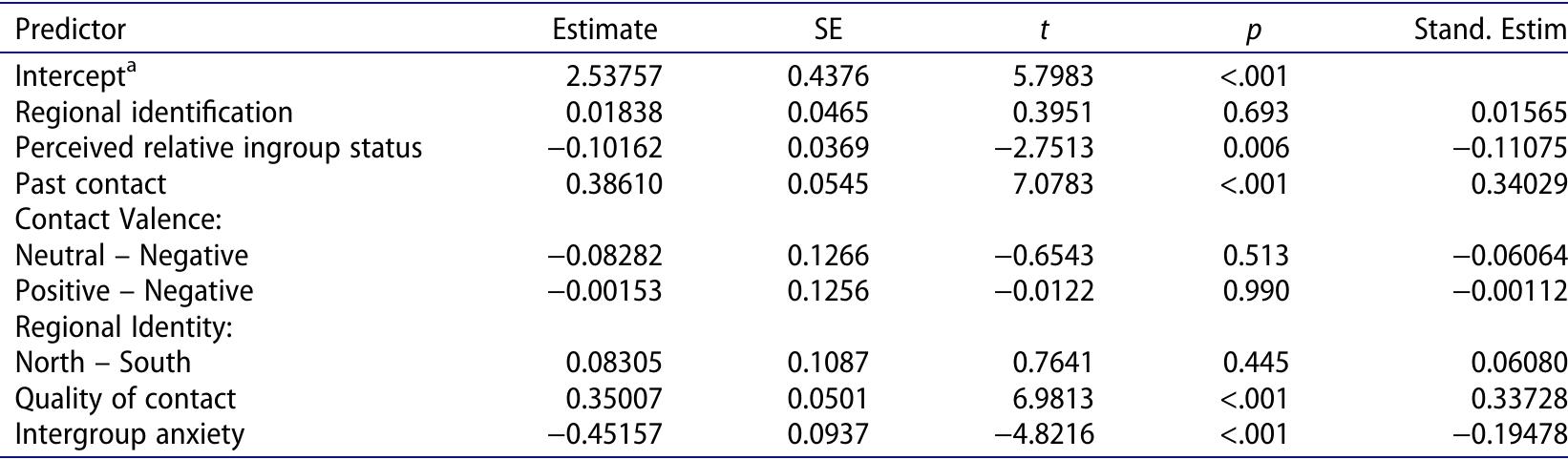This screenshot has height=460, width=1568.
Task: Select the Neutral – Negative row label
Action: click(x=132, y=256)
